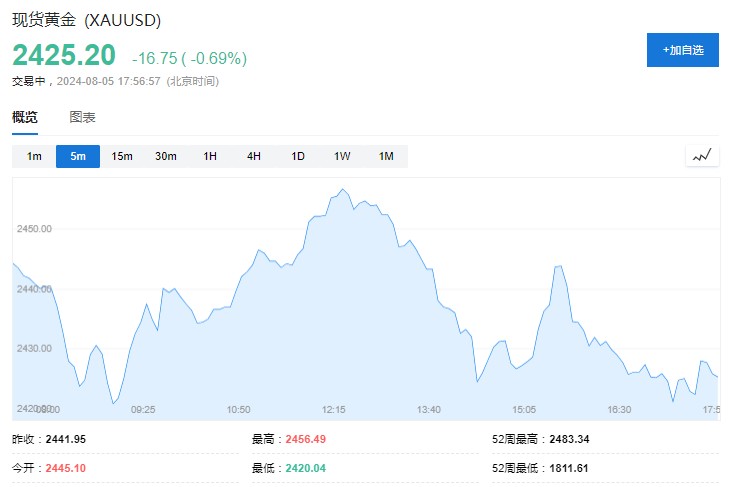The image size is (733, 487).
Task: Add gold to watchlist with +加自选
Action: [x=682, y=49]
